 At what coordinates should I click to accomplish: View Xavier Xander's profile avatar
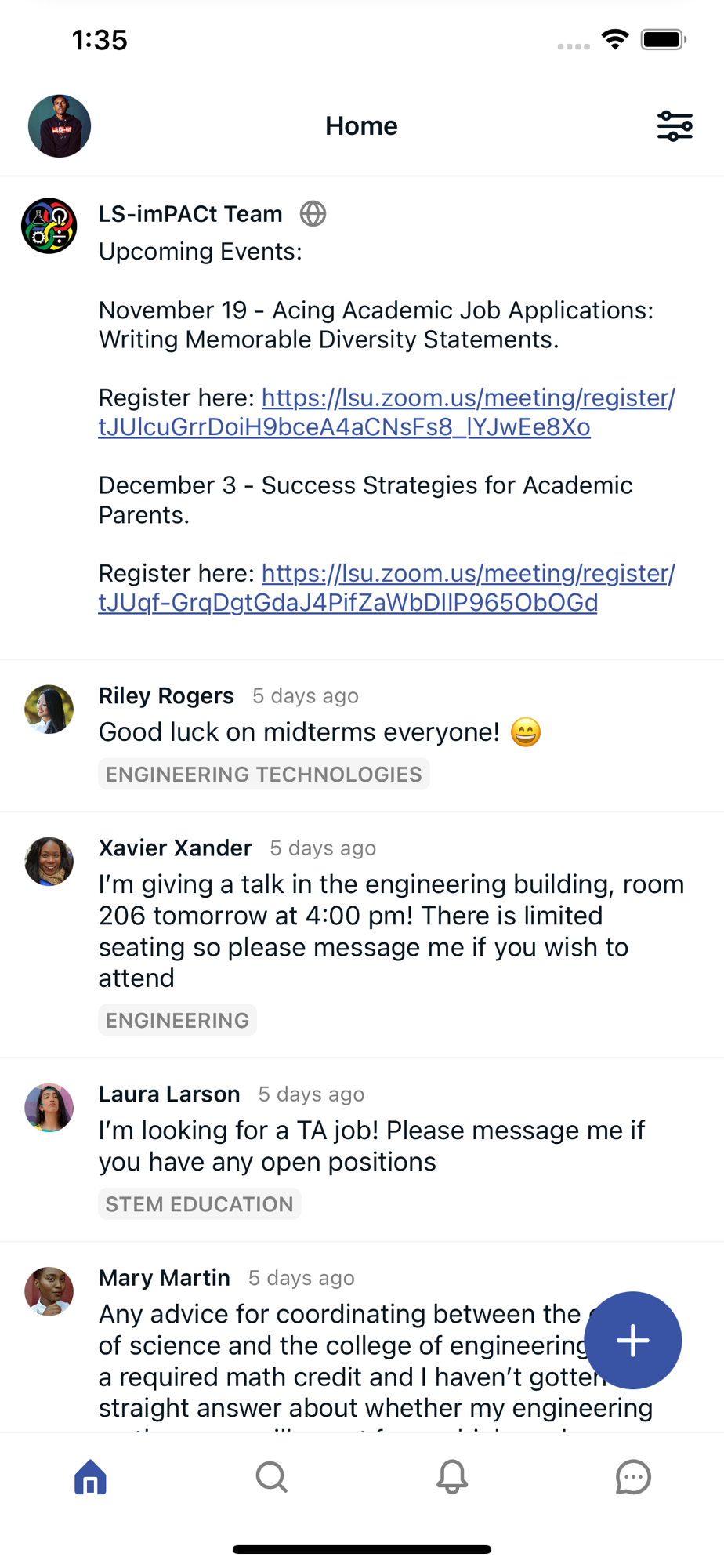click(x=49, y=861)
